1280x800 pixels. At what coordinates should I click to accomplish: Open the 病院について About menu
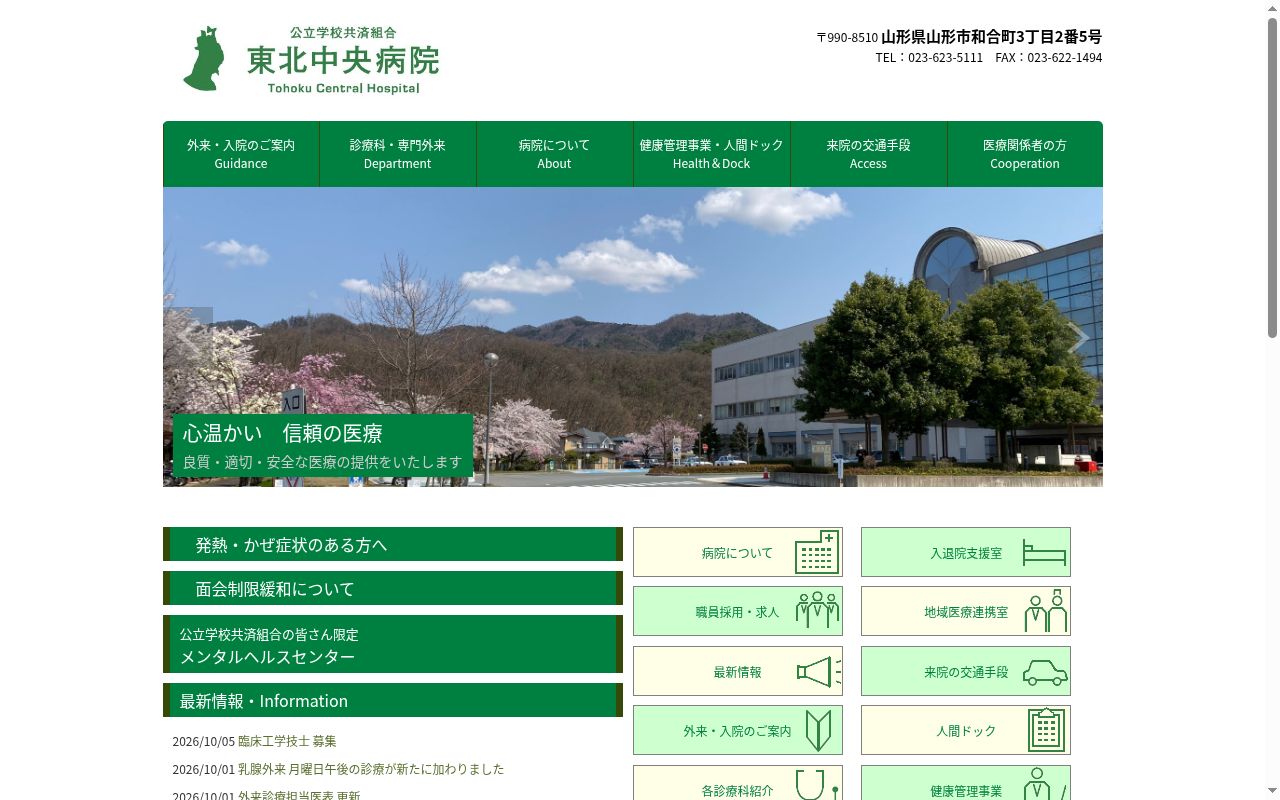coord(555,154)
